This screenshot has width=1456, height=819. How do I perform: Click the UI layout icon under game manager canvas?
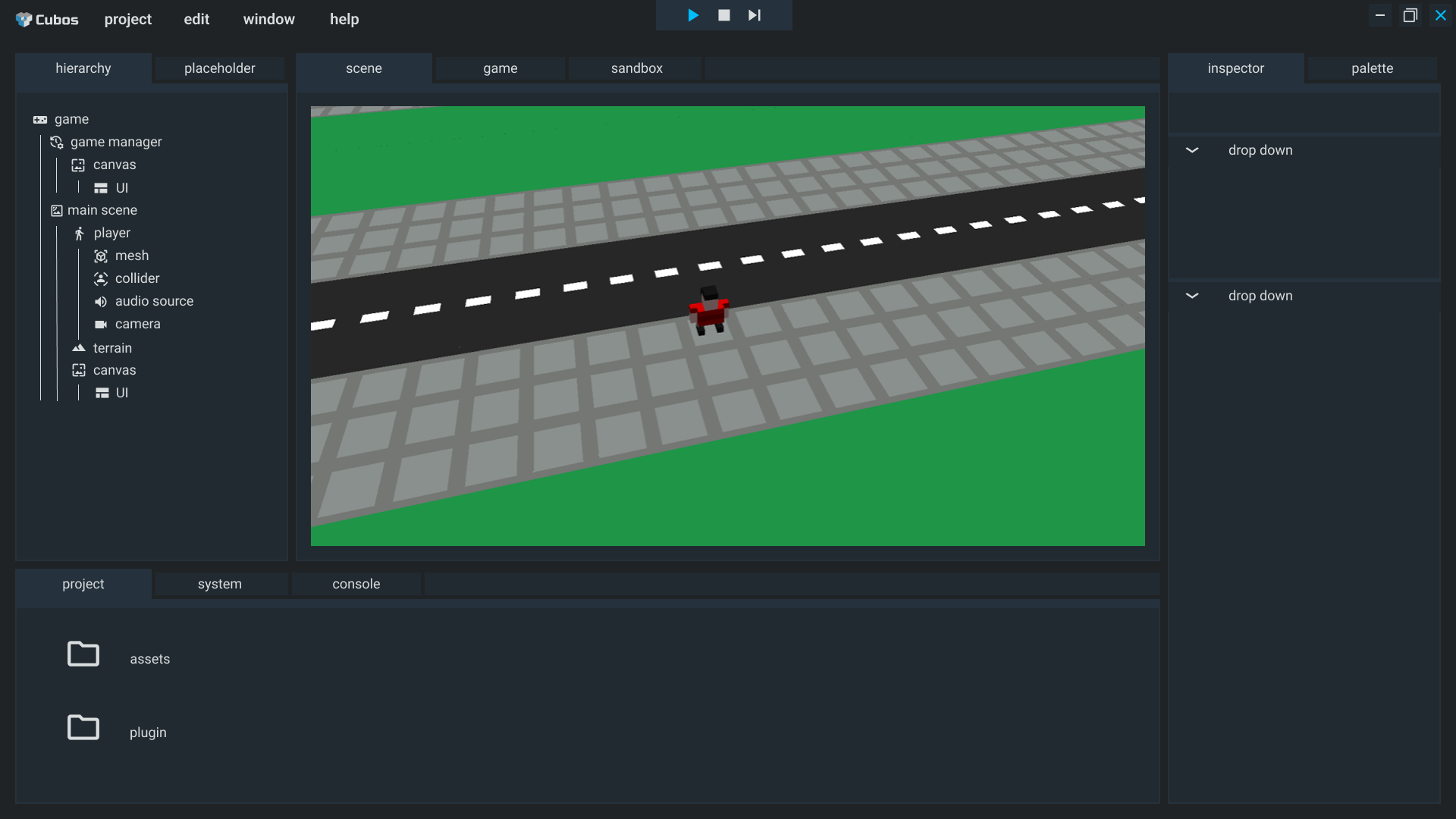[101, 188]
